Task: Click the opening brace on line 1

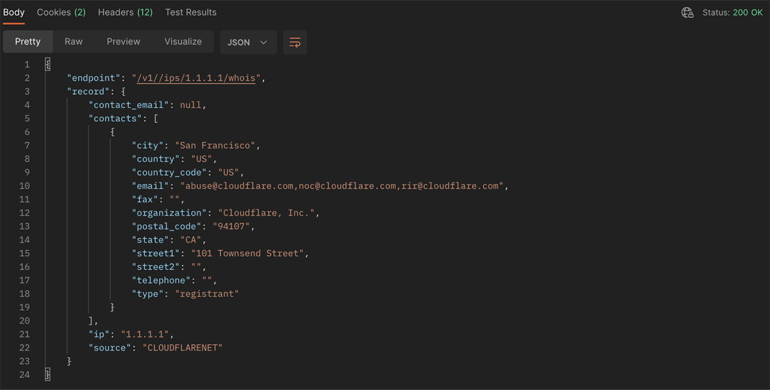Action: 48,64
